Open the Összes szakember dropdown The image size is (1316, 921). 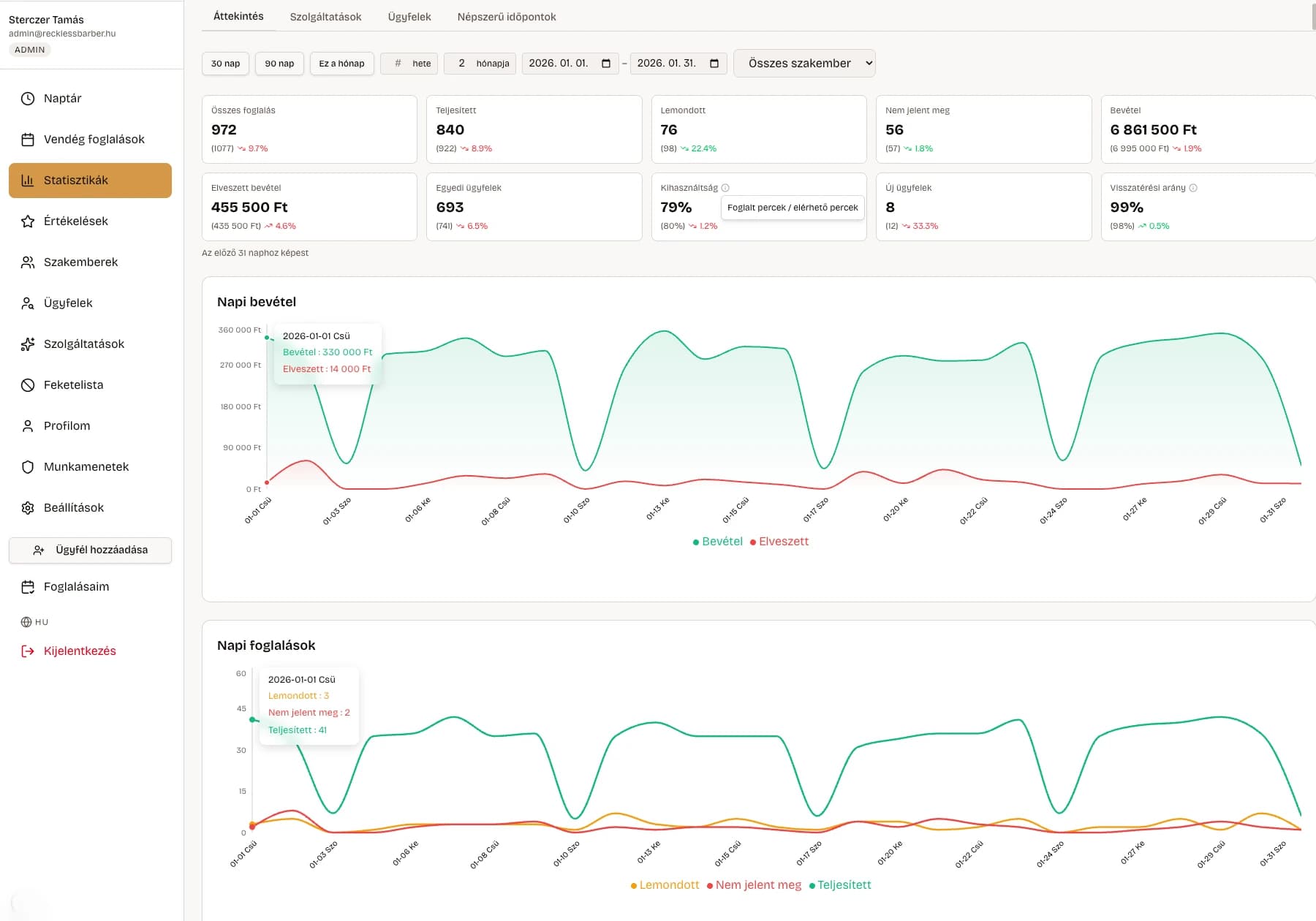click(x=803, y=64)
